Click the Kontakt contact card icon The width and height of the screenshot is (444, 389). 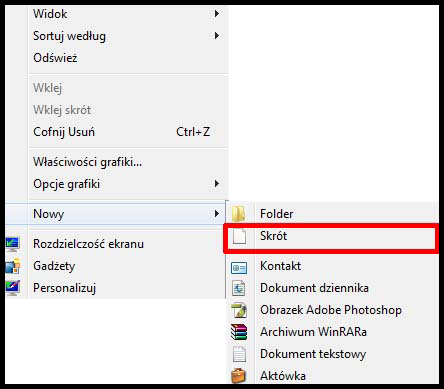click(x=239, y=267)
